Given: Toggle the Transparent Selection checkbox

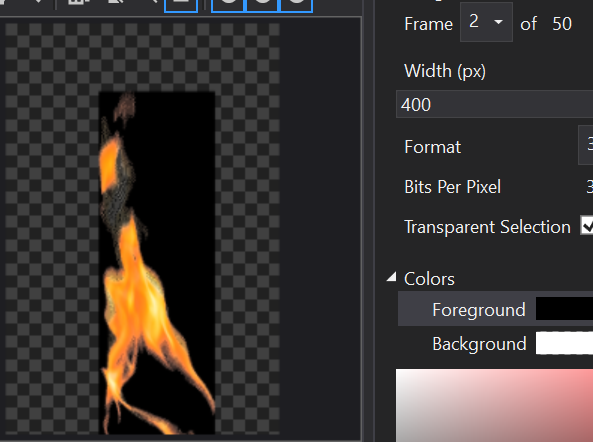Looking at the screenshot, I should tap(587, 226).
